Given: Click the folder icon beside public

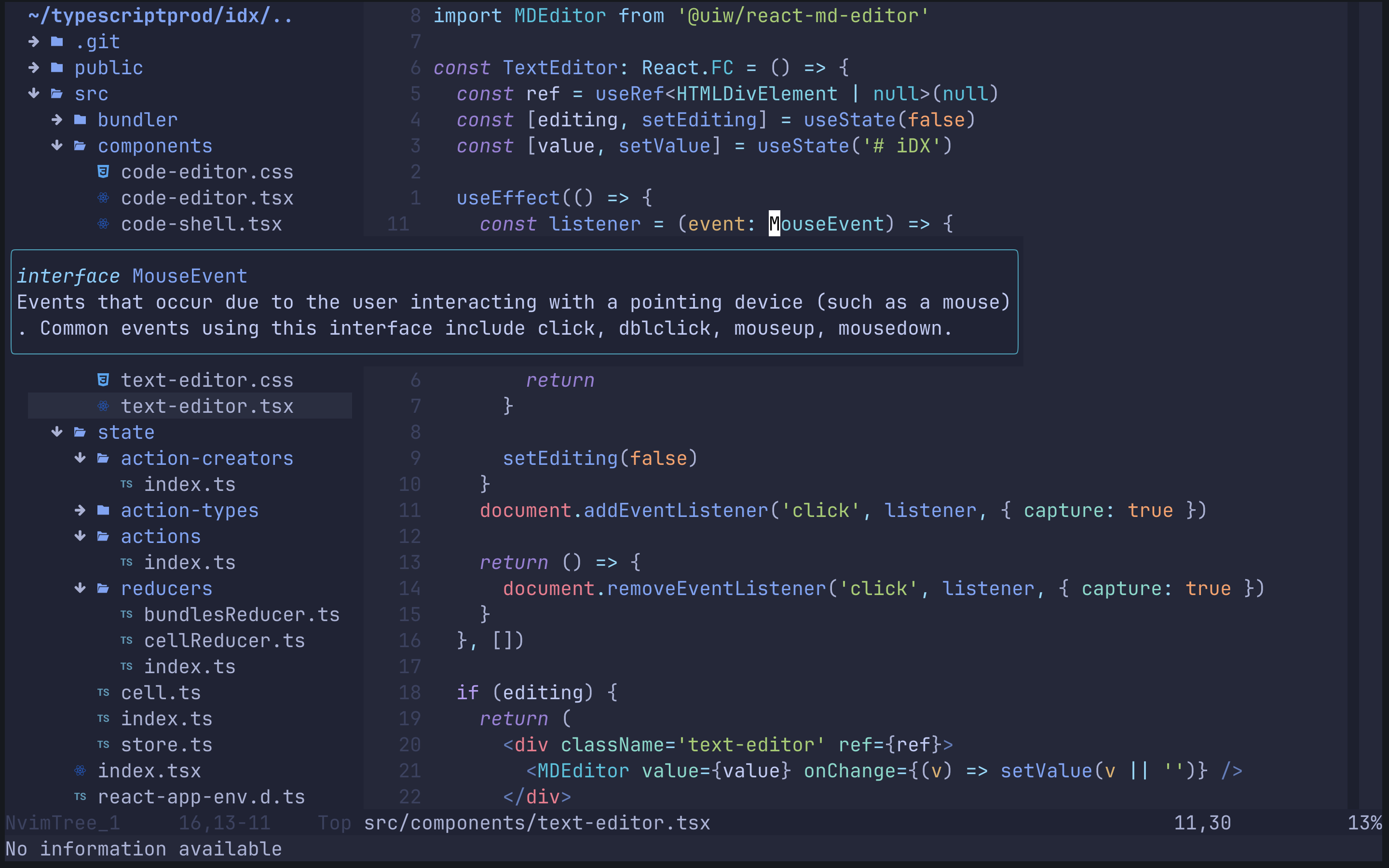Looking at the screenshot, I should (x=57, y=68).
